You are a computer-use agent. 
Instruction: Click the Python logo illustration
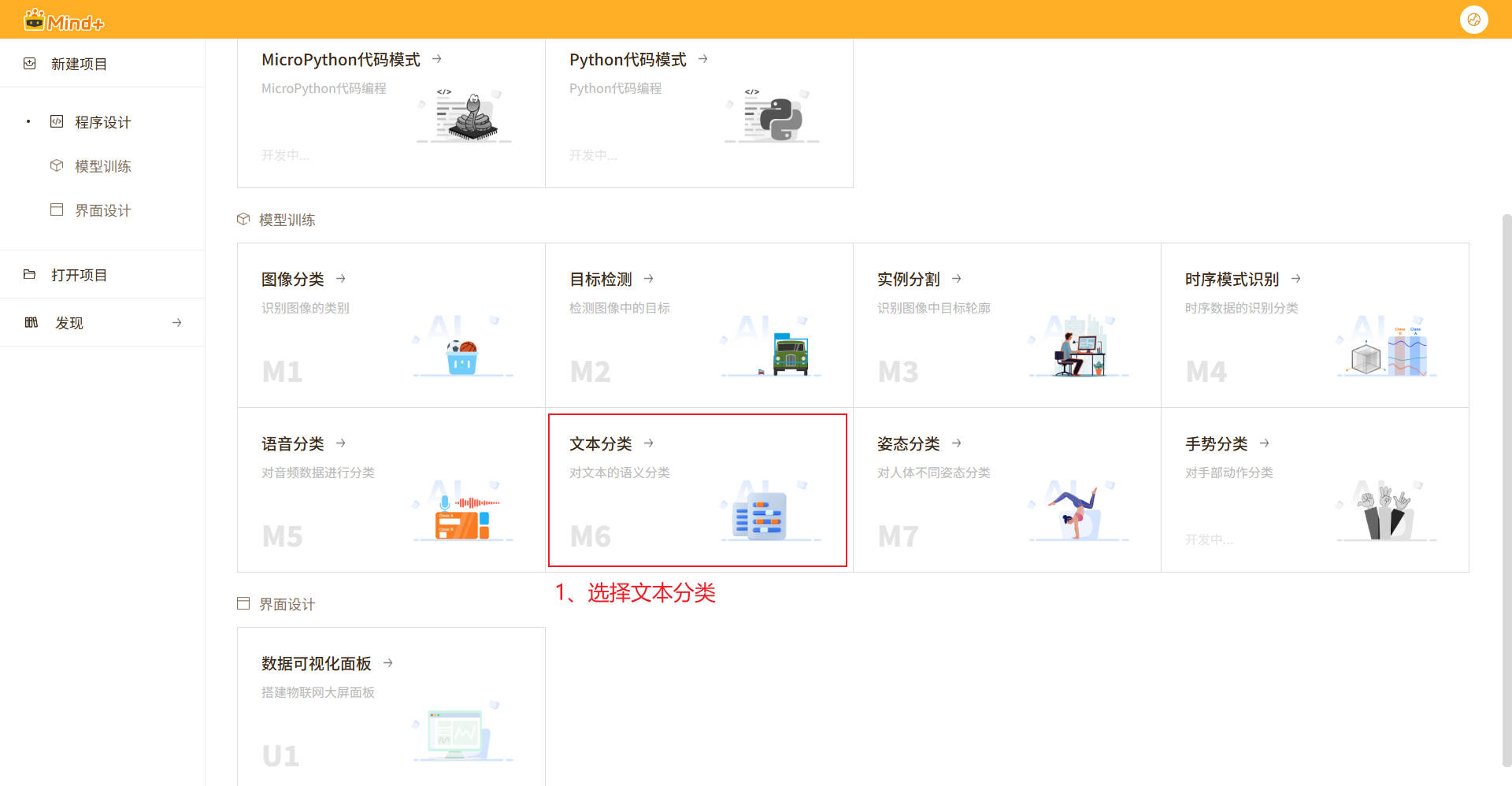tap(773, 116)
